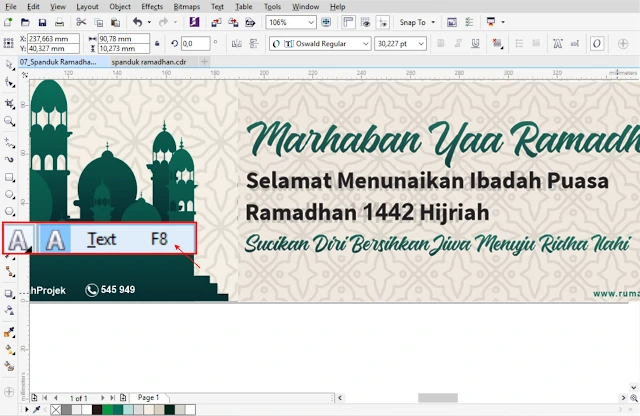The height and width of the screenshot is (416, 640).
Task: Toggle italic text formatting
Action: click(458, 43)
